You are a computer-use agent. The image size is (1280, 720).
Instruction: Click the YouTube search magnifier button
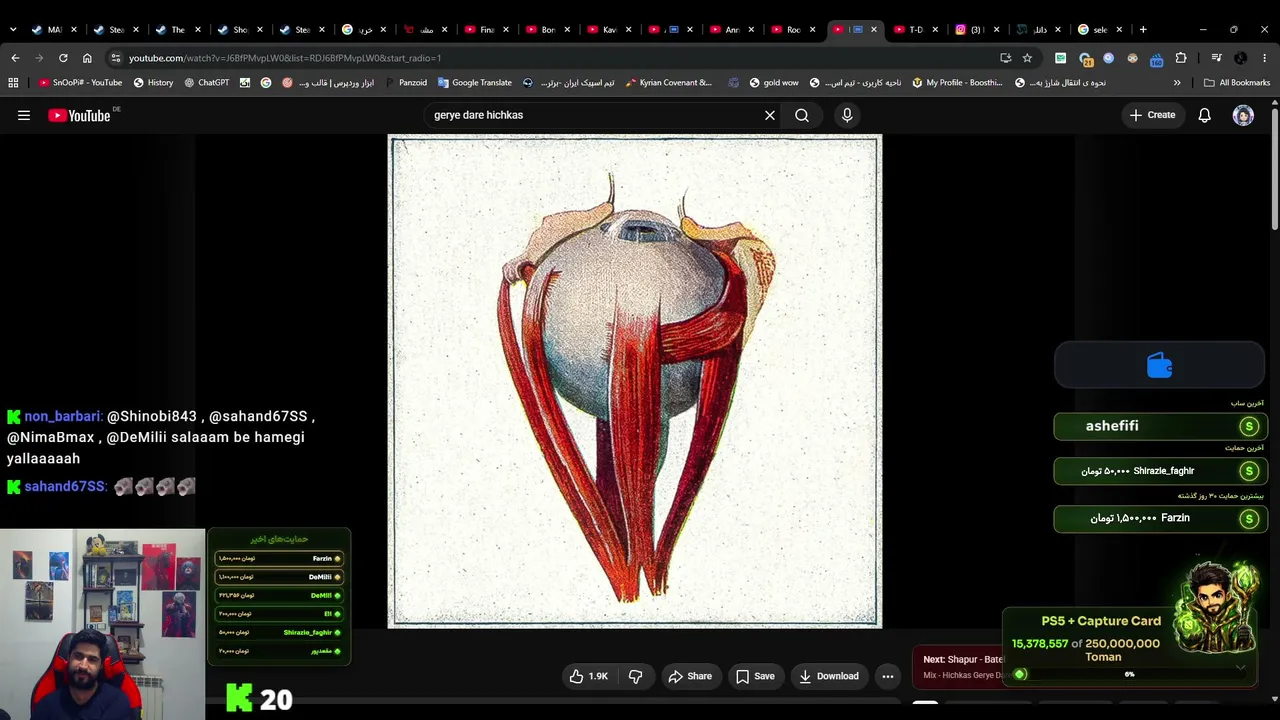tap(802, 115)
